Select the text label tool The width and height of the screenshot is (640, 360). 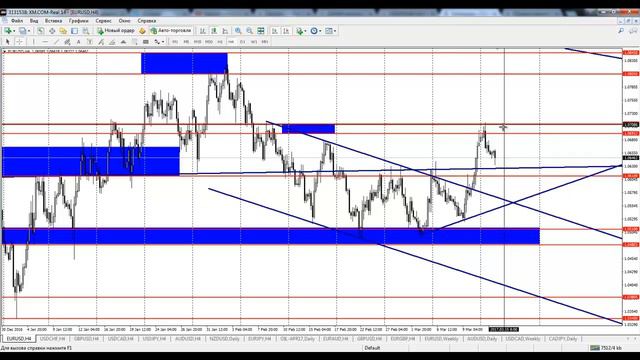[90, 42]
